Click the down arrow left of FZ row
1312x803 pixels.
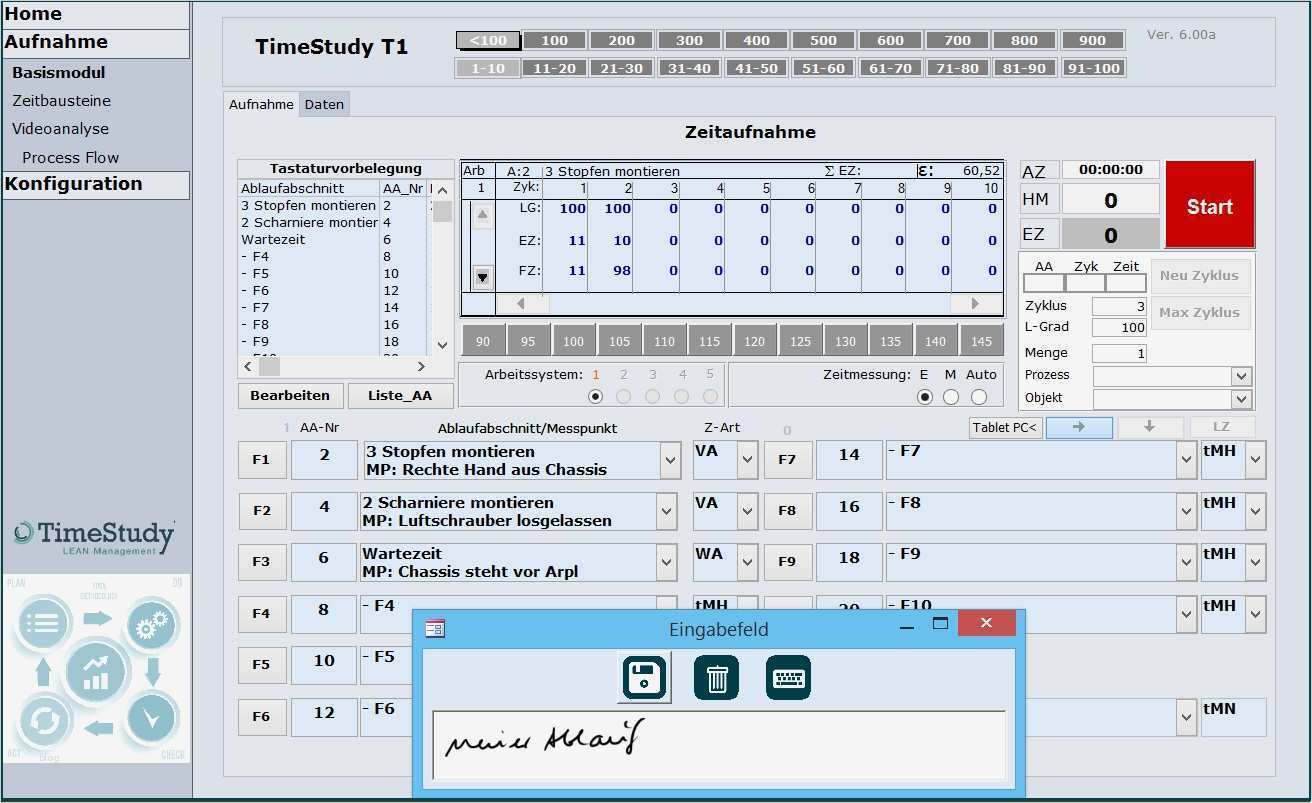click(483, 277)
